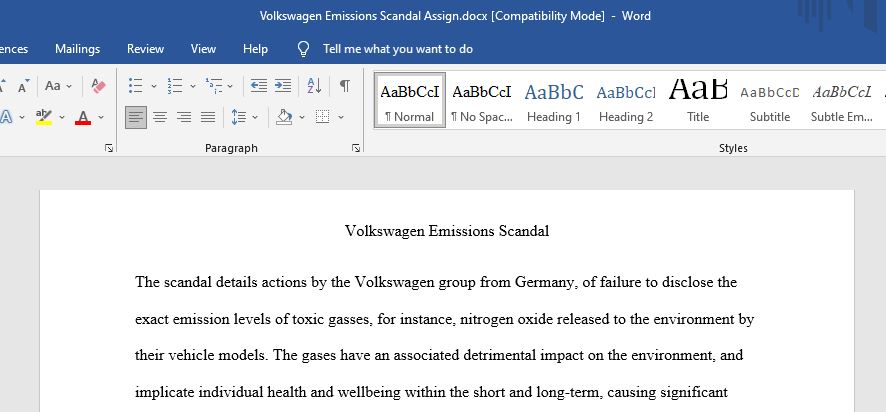Open the Review tab
886x412 pixels.
coord(145,49)
